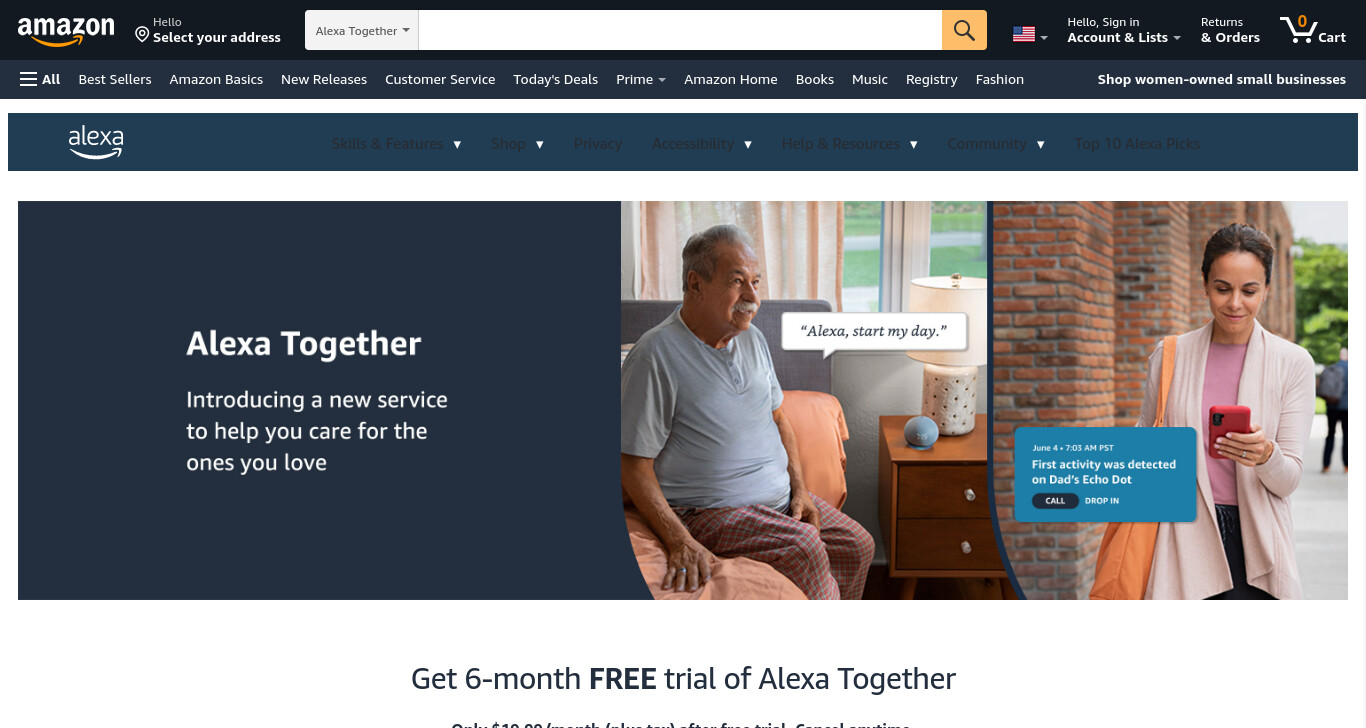This screenshot has height=728, width=1366.
Task: Open the Accessibility menu in Alexa bar
Action: click(x=702, y=144)
